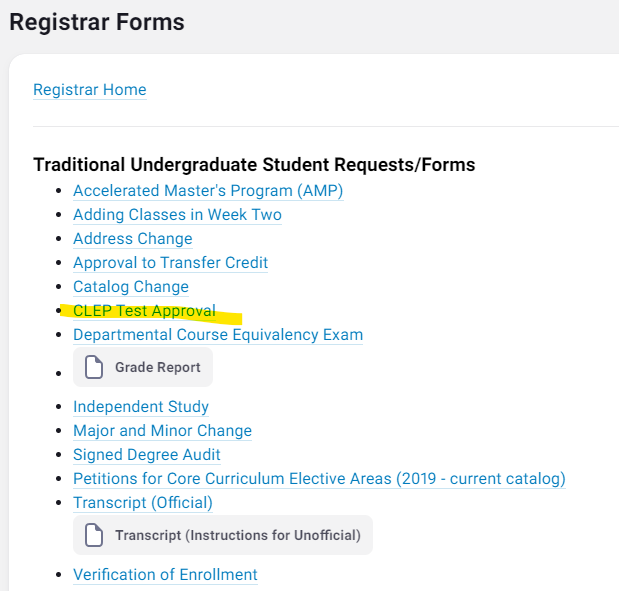Screen dimensions: 619x591
Task: Open Petitions for Core Curriculum Elective Areas
Action: pos(319,479)
